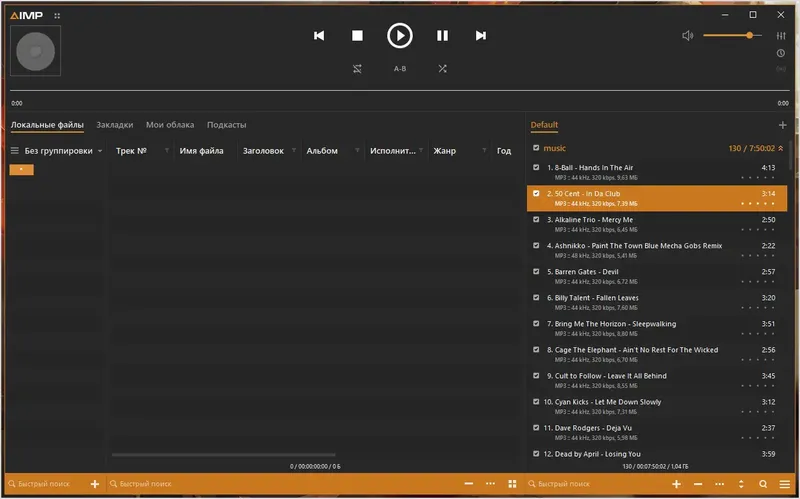Sort by Имя файла column header
The width and height of the screenshot is (800, 499).
pos(202,151)
